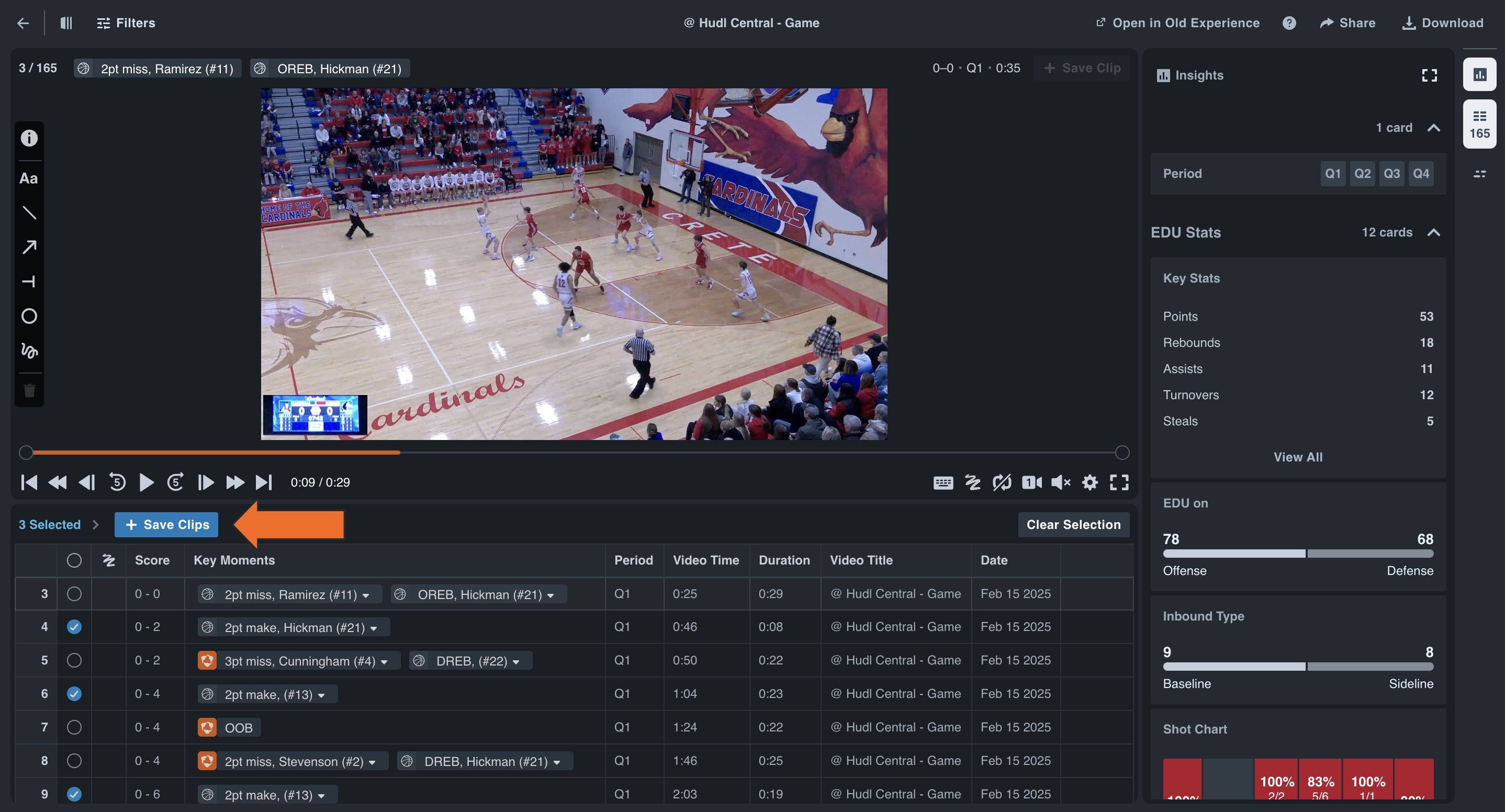This screenshot has height=812, width=1505.
Task: Expand the Insights panel to fullscreen
Action: tap(1429, 75)
